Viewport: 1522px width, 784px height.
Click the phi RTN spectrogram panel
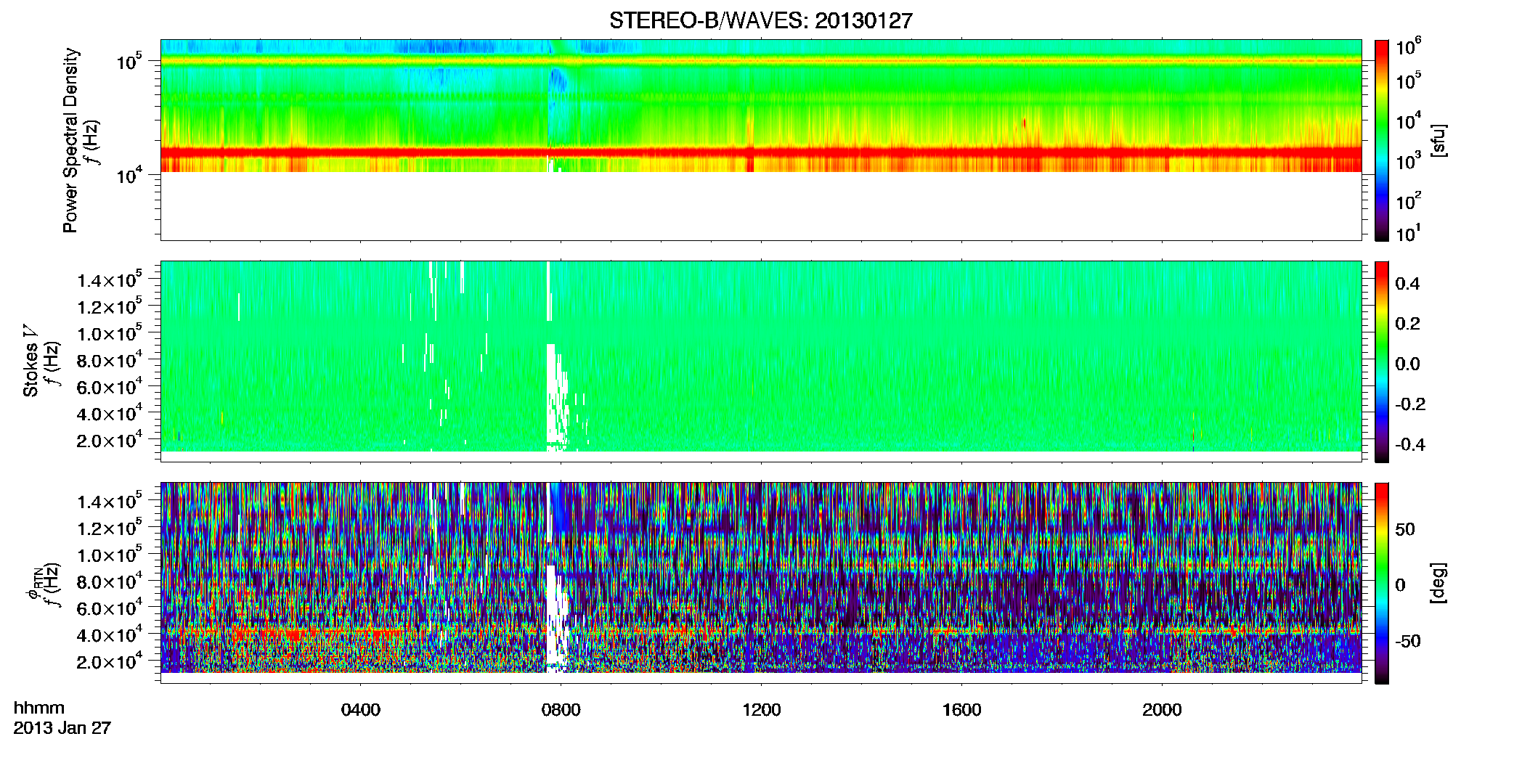[x=761, y=583]
